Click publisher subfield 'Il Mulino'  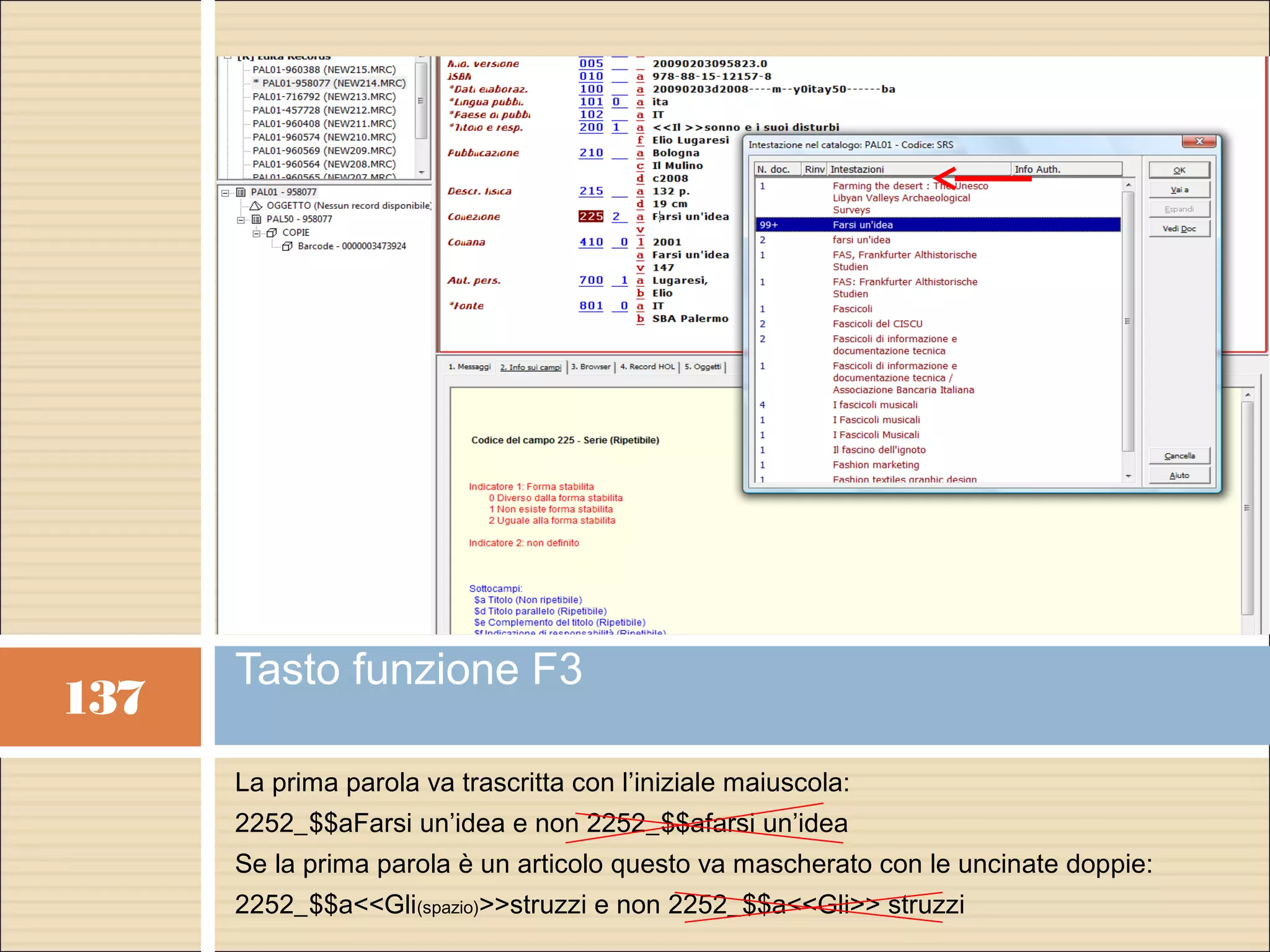coord(677,165)
